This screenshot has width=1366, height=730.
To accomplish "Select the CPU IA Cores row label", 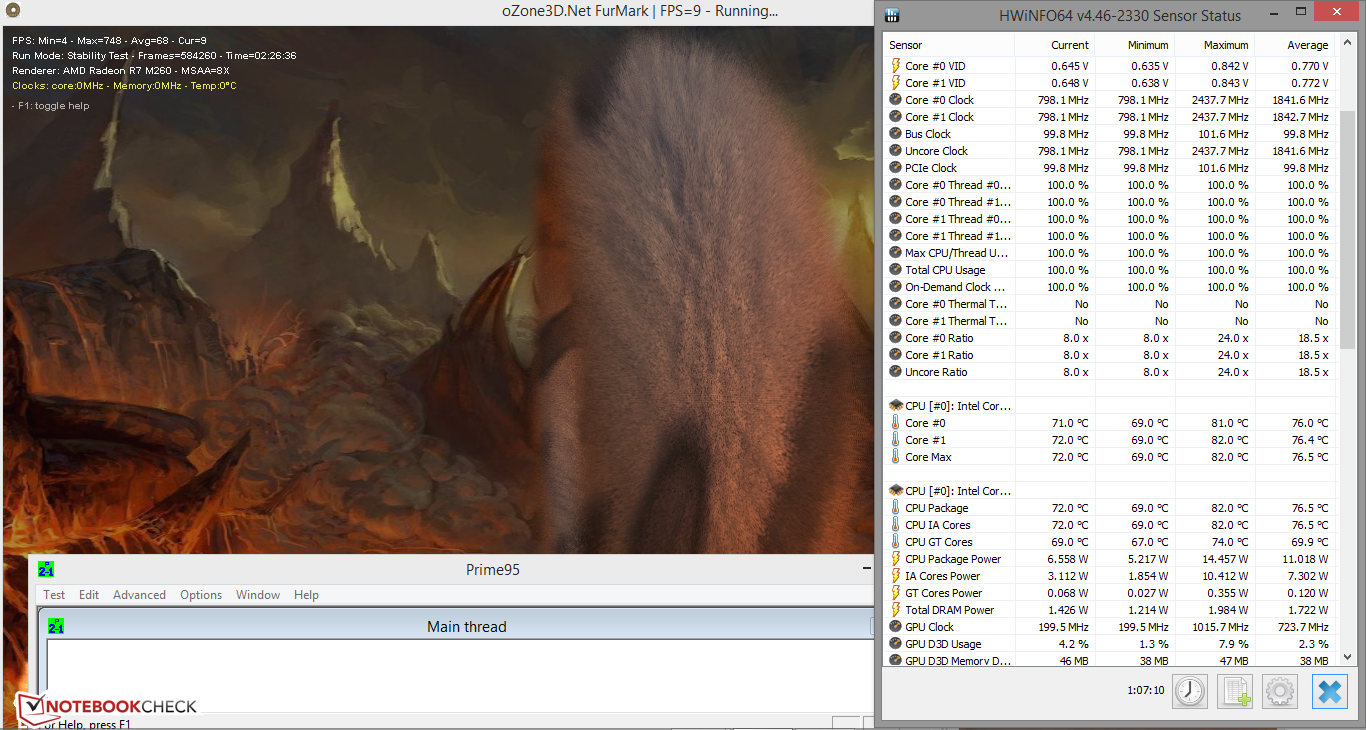I will (x=937, y=525).
